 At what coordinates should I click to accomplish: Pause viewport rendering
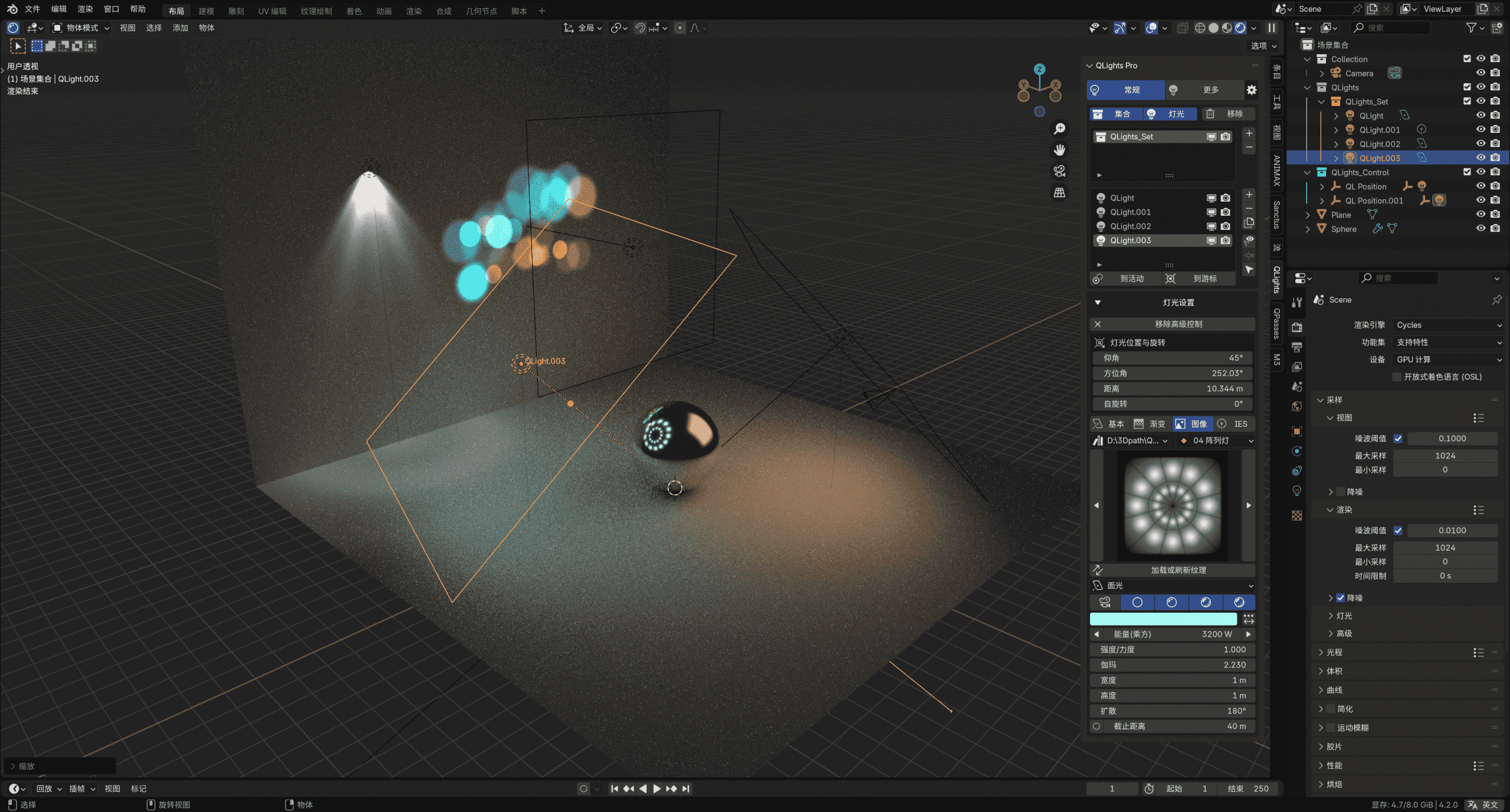1272,28
